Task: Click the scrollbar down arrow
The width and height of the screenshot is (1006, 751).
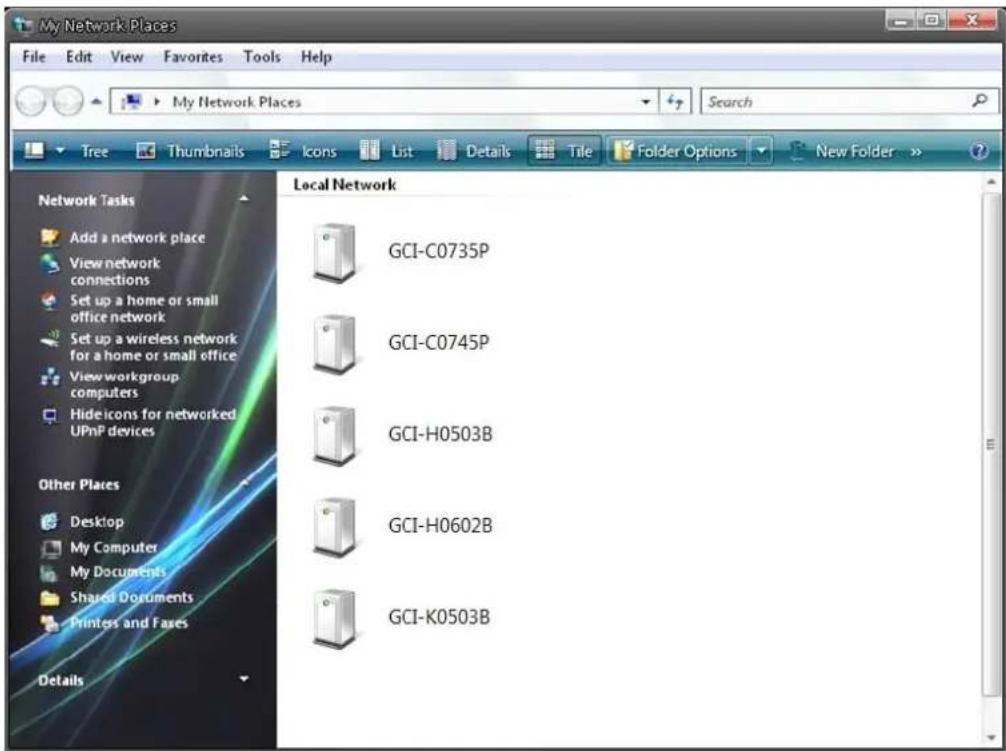Action: [x=991, y=736]
